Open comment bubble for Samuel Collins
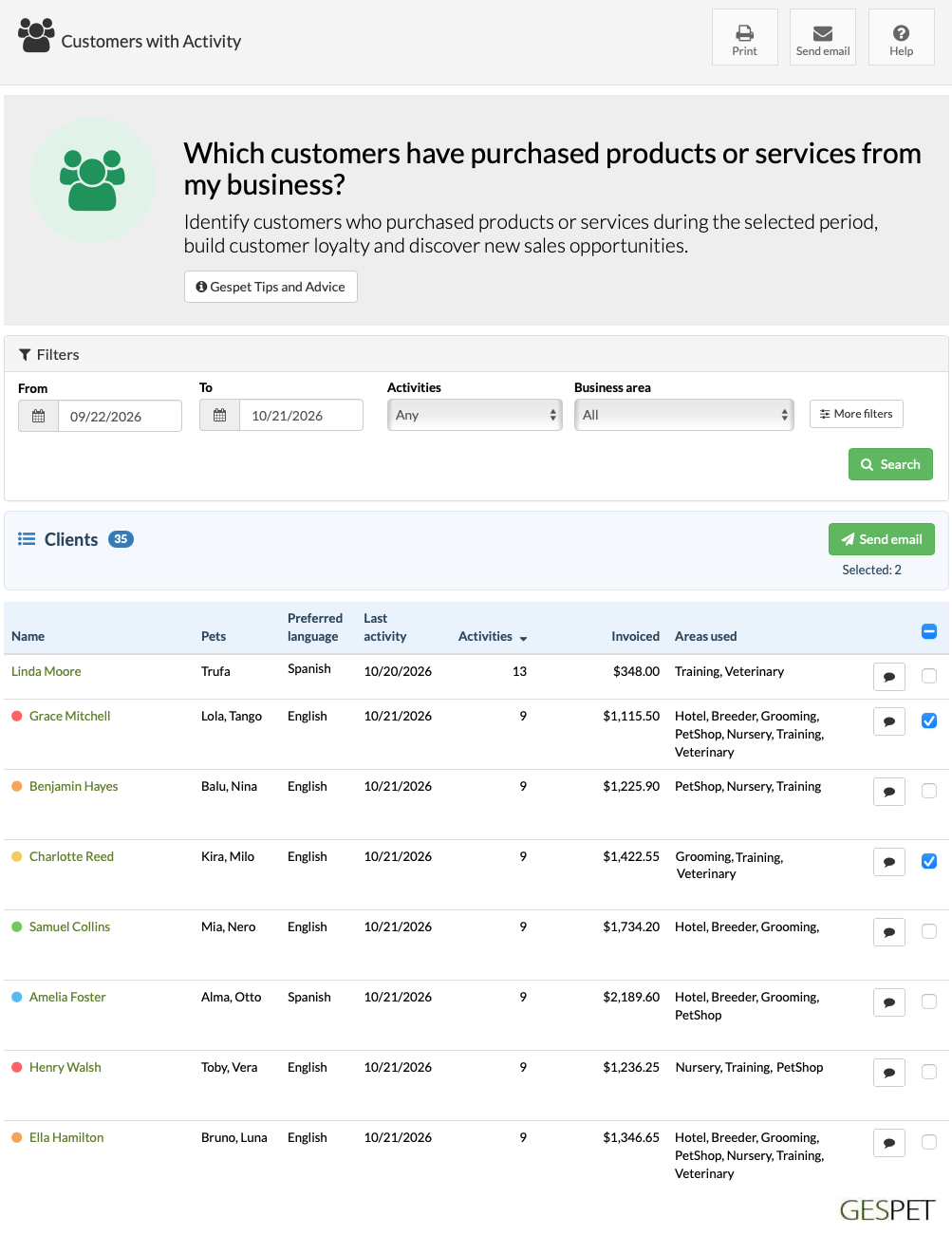Viewport: 952px width, 1235px height. coord(889,932)
